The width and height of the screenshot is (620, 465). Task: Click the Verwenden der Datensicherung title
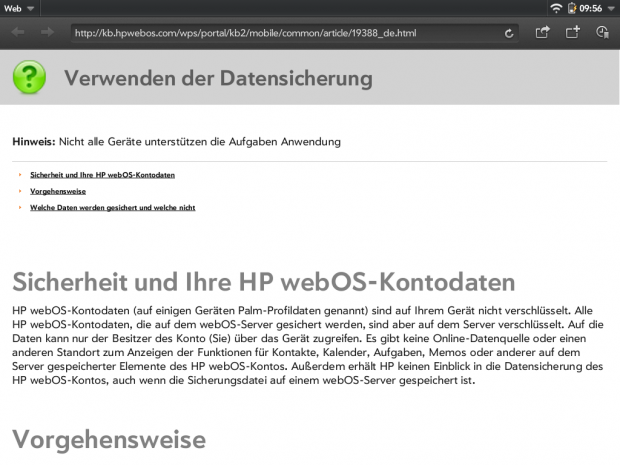coord(218,78)
